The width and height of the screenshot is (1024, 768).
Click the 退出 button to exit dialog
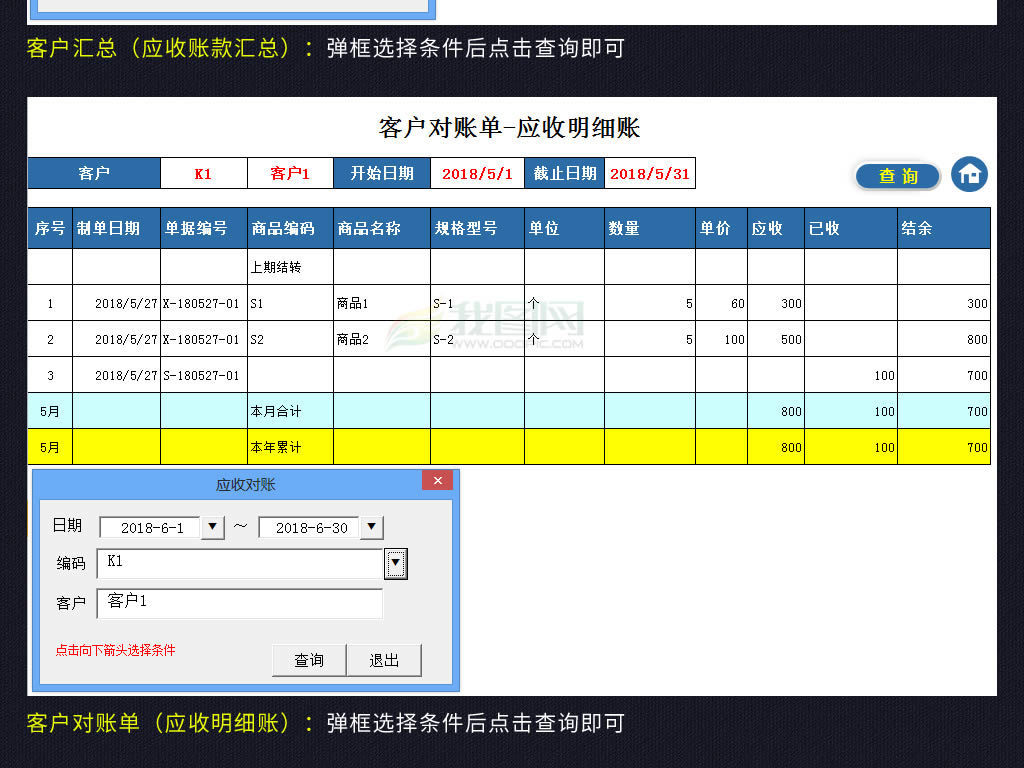(385, 660)
